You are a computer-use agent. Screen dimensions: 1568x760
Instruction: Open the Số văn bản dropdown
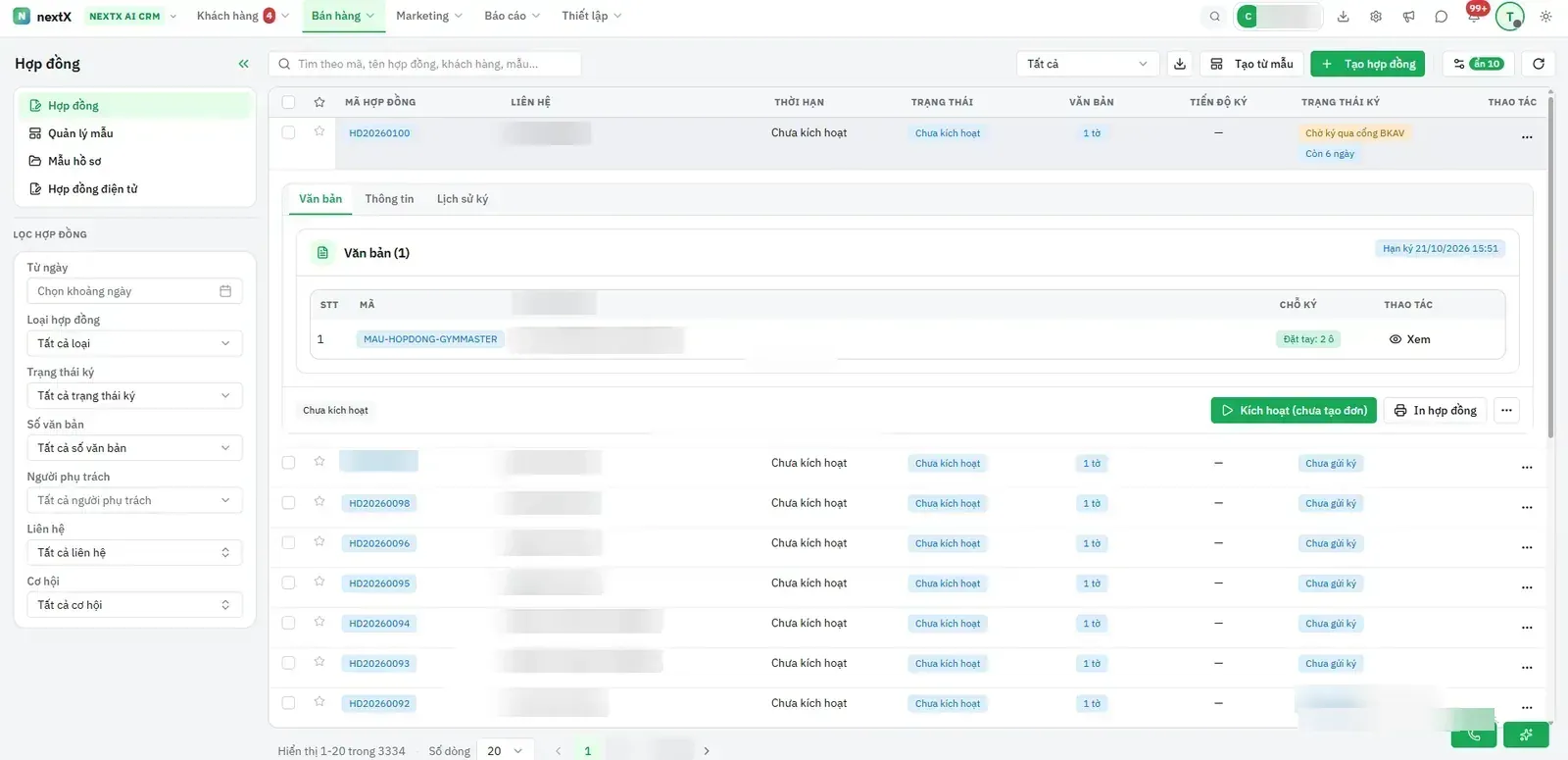pos(134,448)
